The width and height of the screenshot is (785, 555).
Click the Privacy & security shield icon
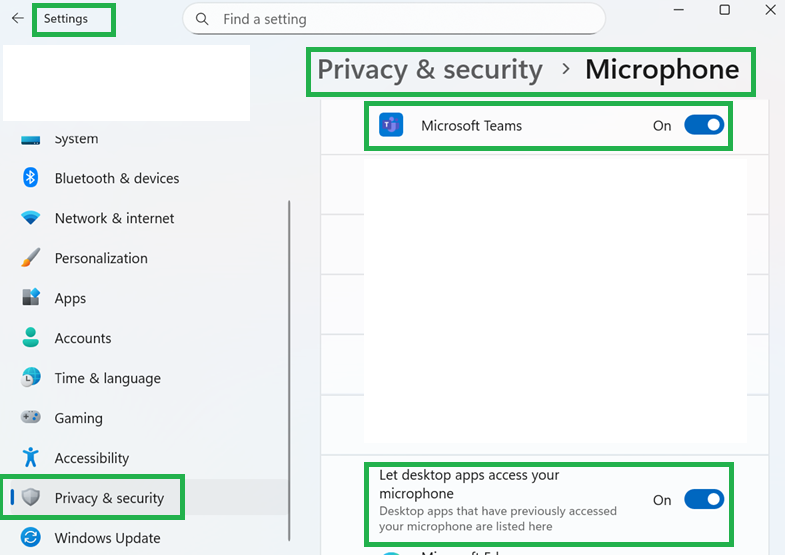pyautogui.click(x=31, y=497)
